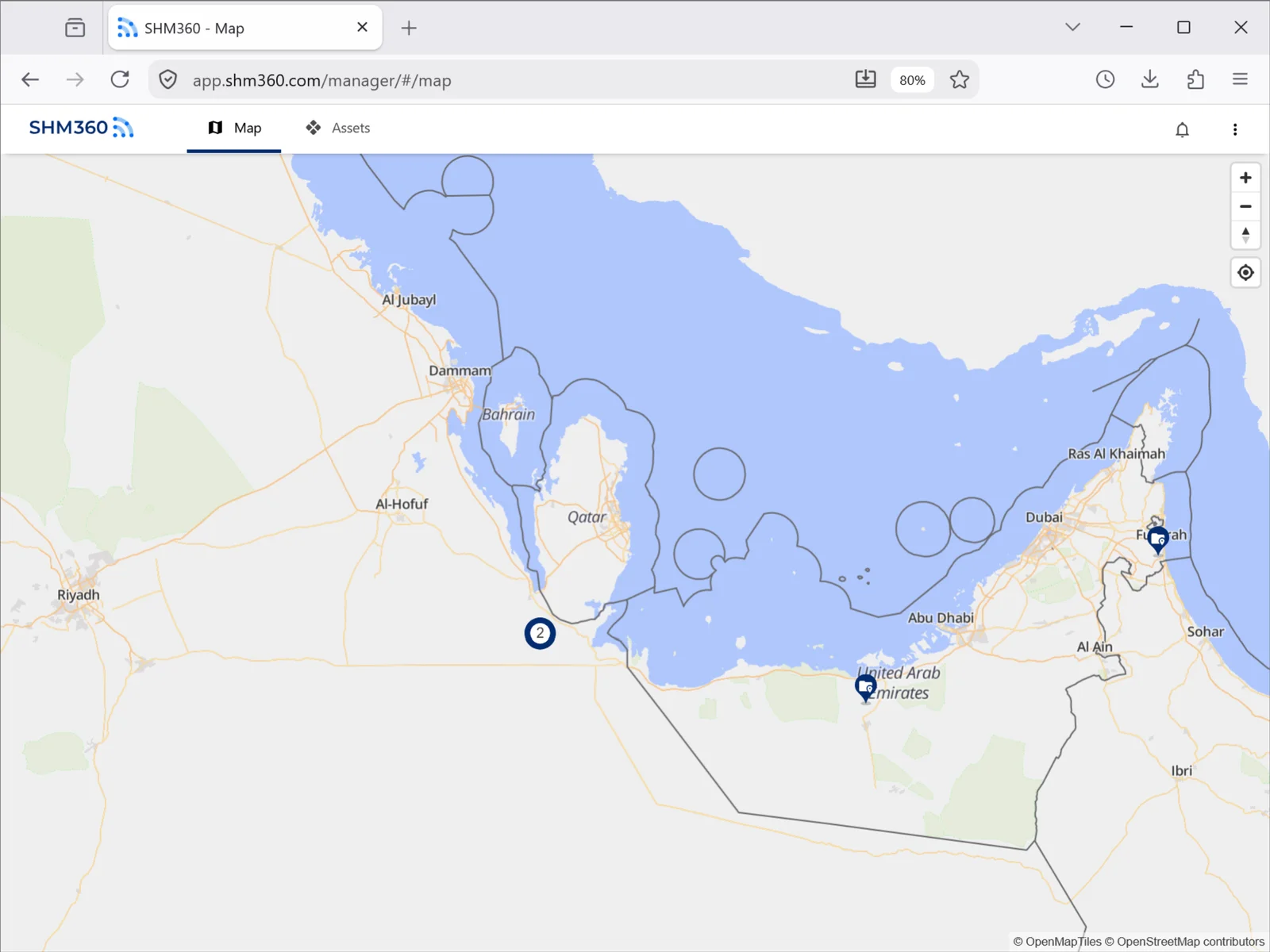The height and width of the screenshot is (952, 1270).
Task: Reload the current page
Action: pyautogui.click(x=120, y=79)
